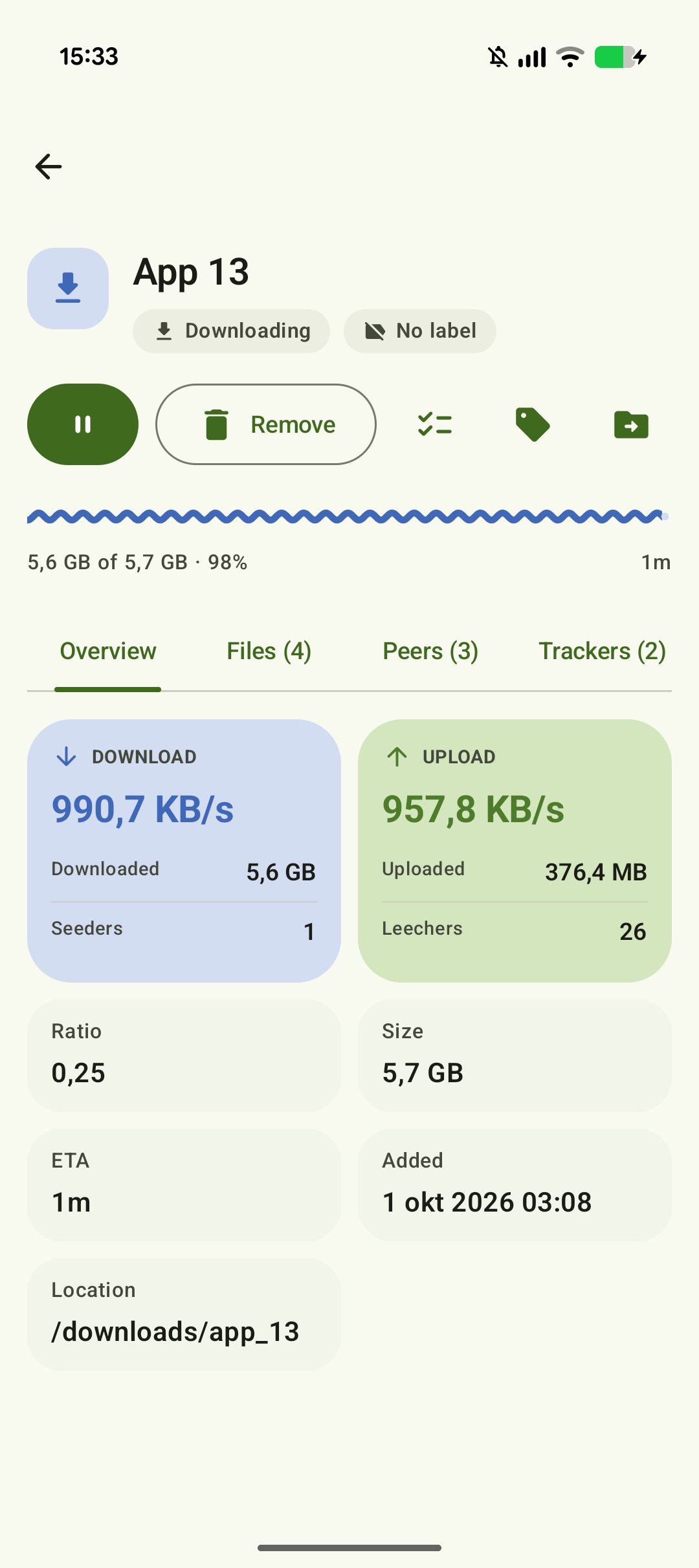Click the wavy download progress bar
The image size is (699, 1568).
(348, 516)
